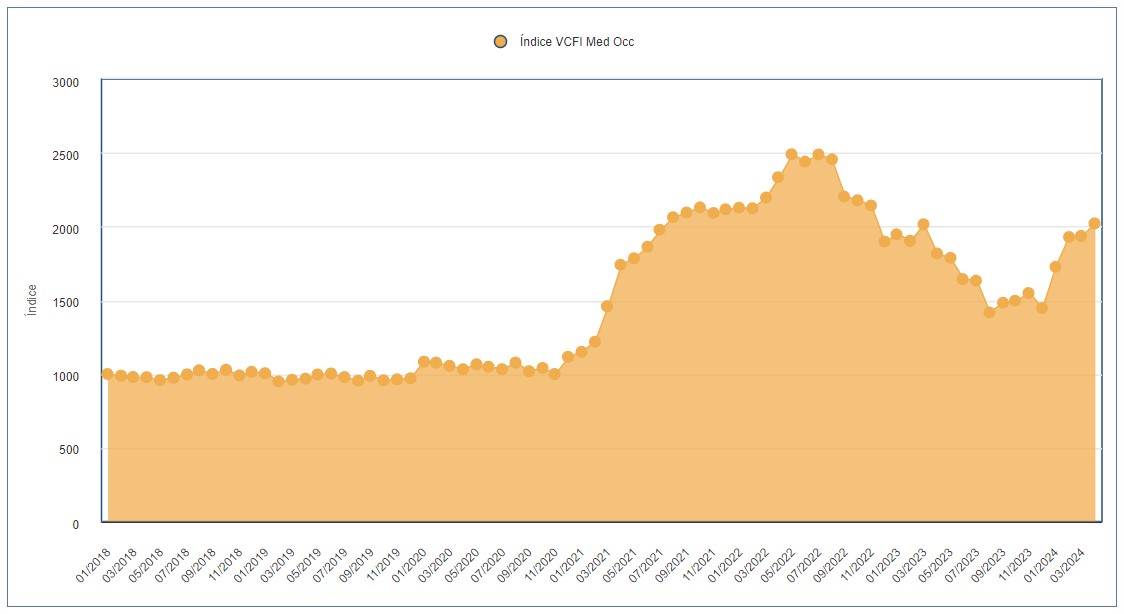1124x614 pixels.
Task: Click the 05/2022 peak data point
Action: 791,155
